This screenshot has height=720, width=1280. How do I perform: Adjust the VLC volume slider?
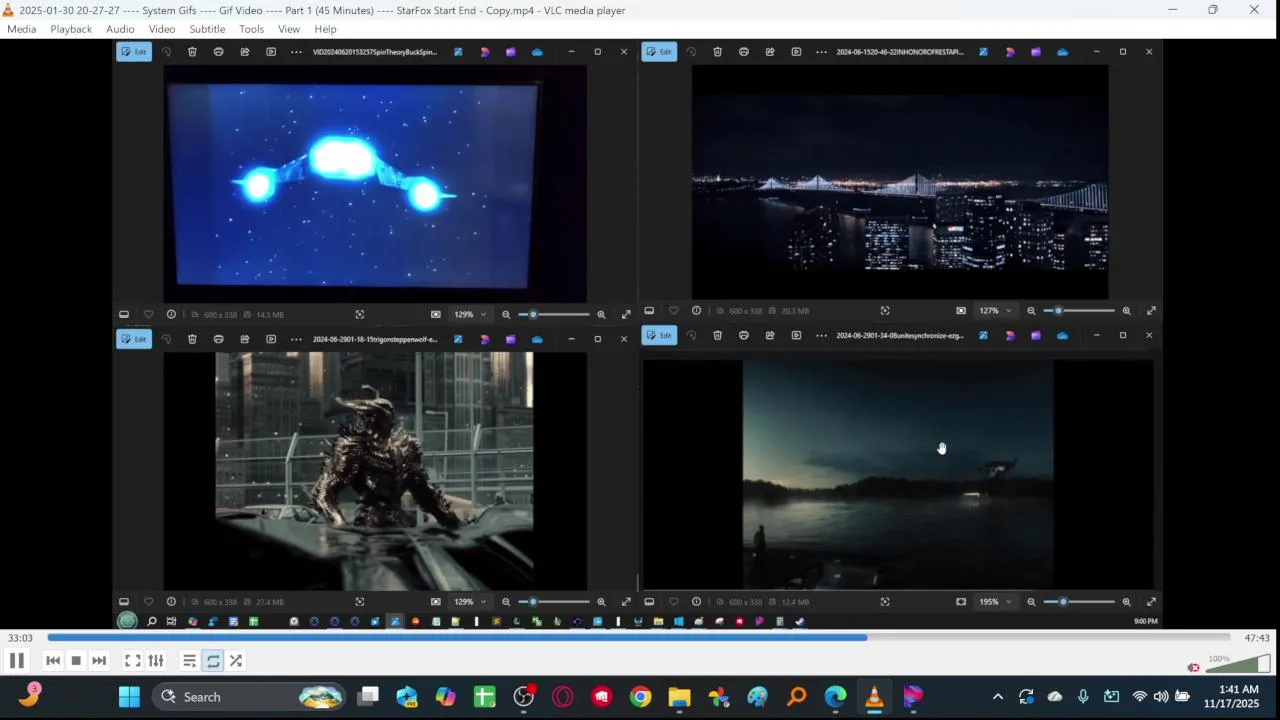coord(1237,664)
